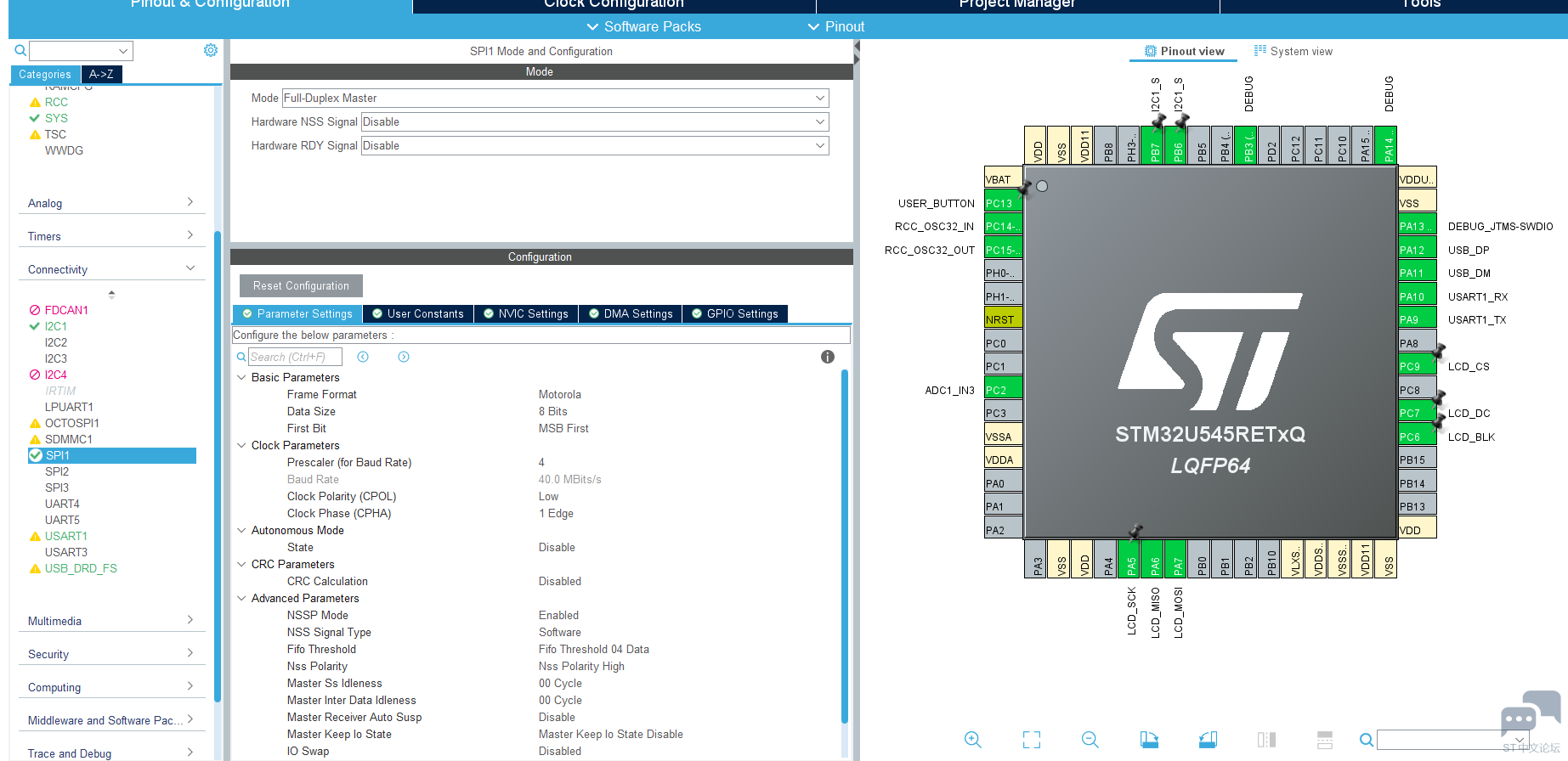Select LPUART1 peripheral
The height and width of the screenshot is (761, 1568).
coord(69,407)
